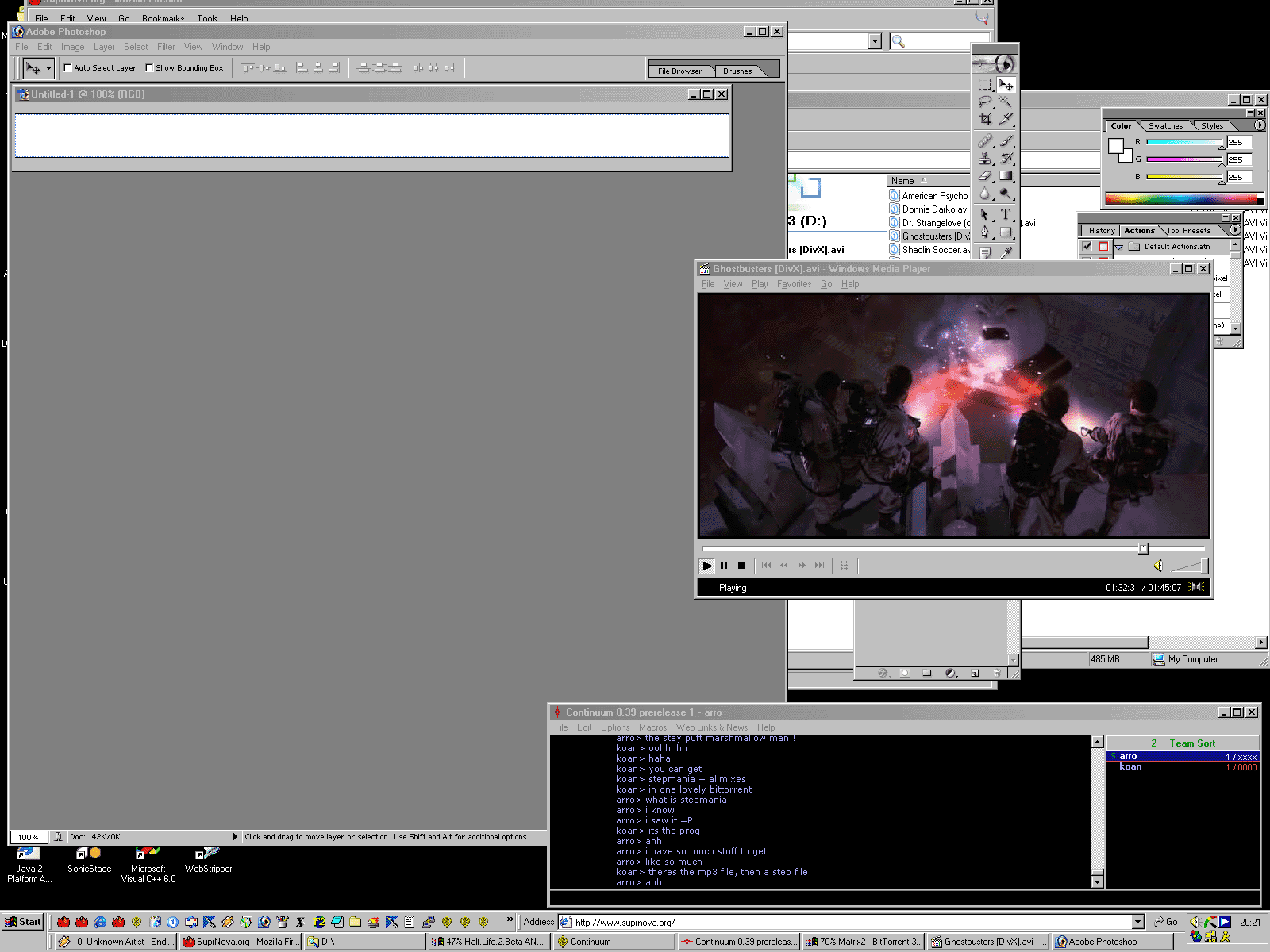Open the Color palette flyout menu arrow

[1259, 125]
